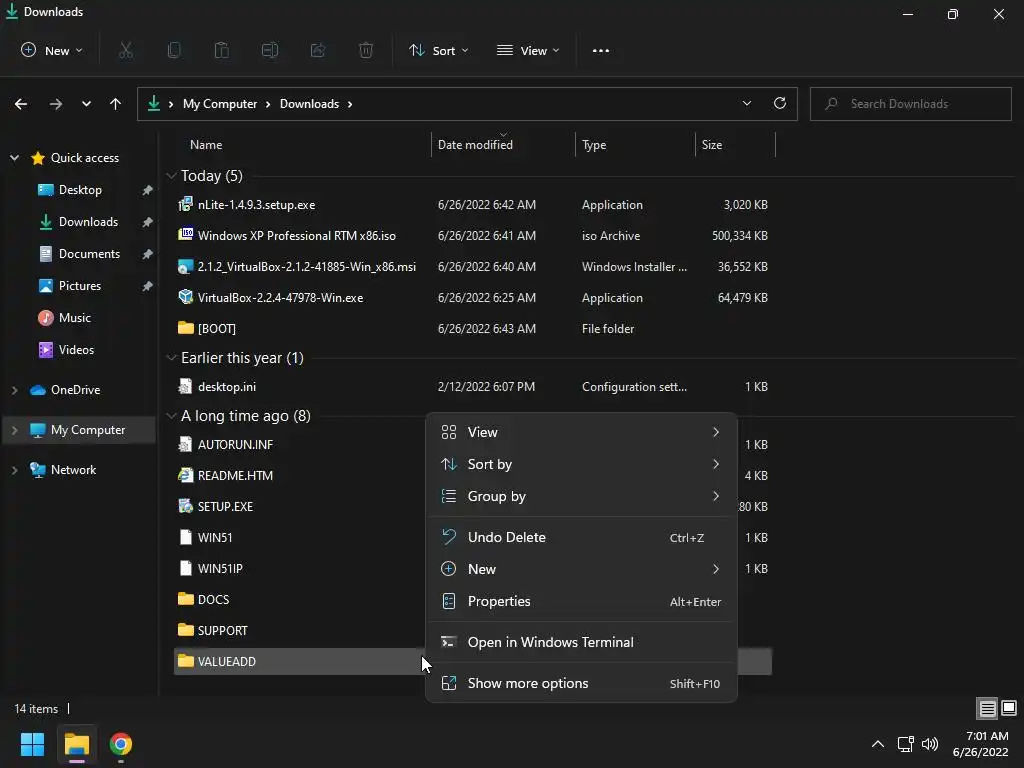Click the Share icon in toolbar

point(318,50)
